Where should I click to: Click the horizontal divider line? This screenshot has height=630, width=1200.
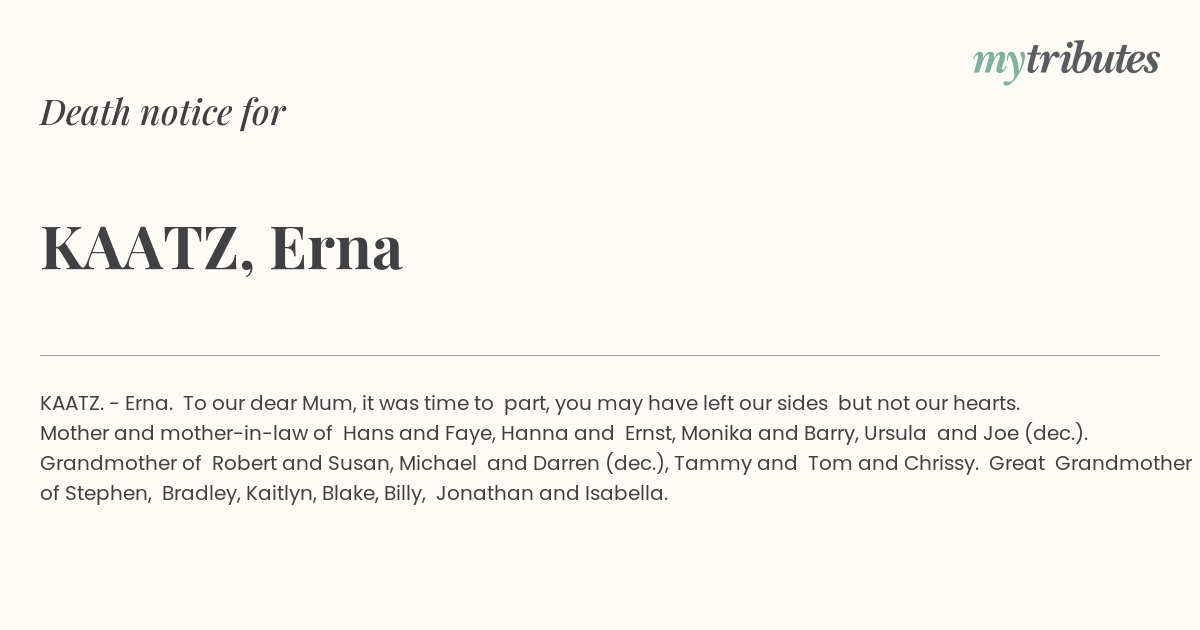click(600, 355)
